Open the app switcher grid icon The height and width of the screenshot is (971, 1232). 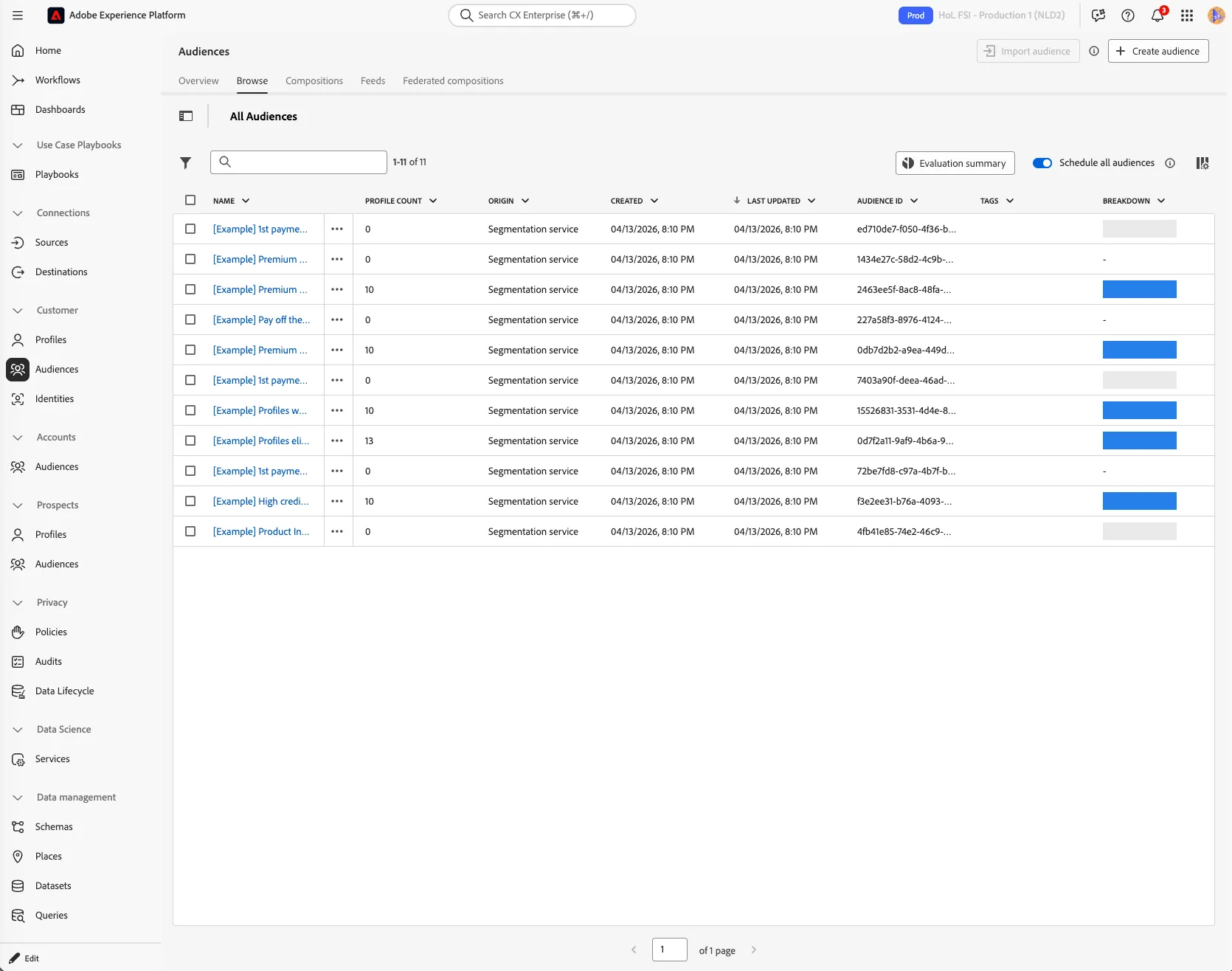pos(1186,15)
